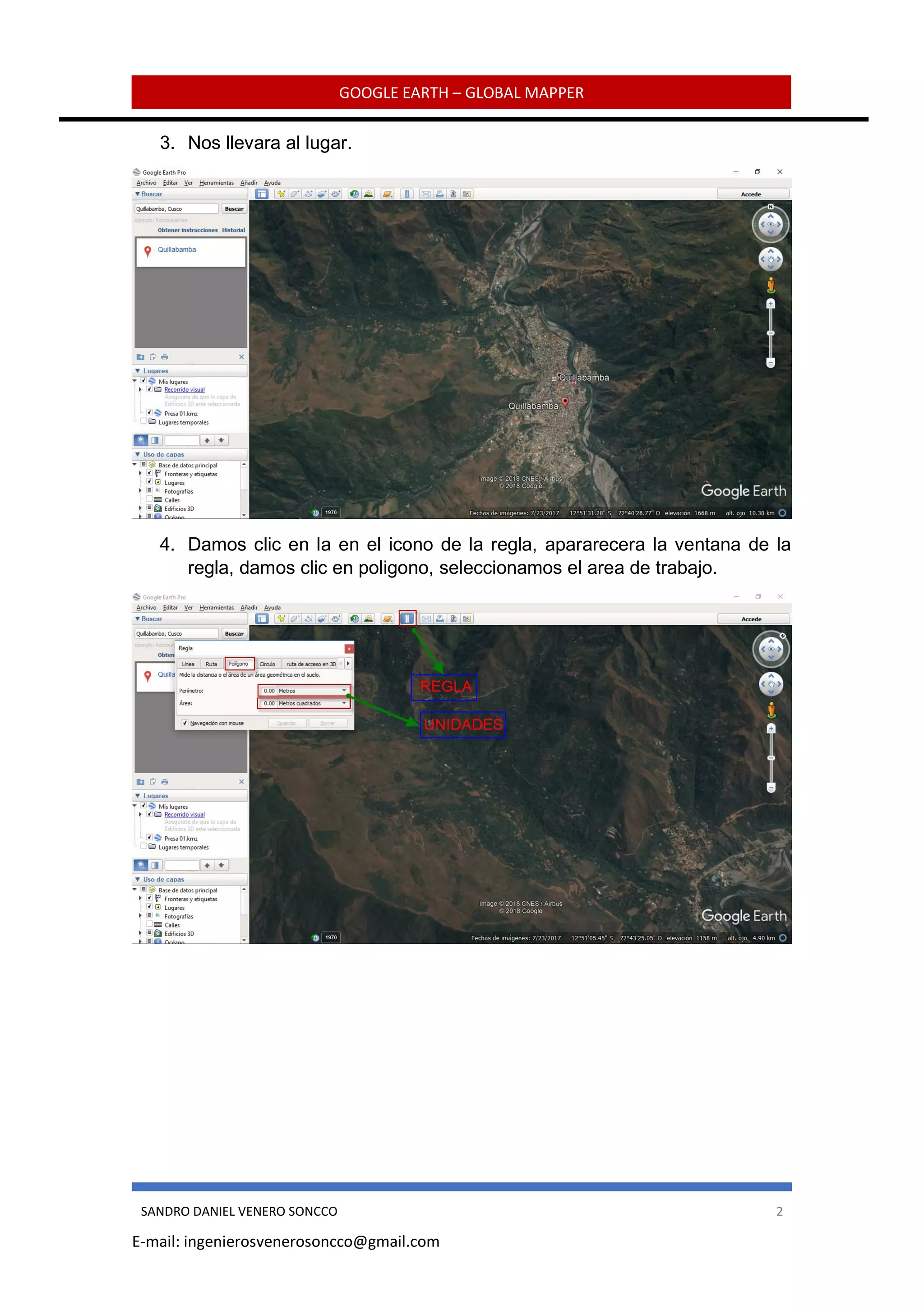Toggle Fotografías layer checkbox in step 4 screenshot
This screenshot has height=1306, width=924.
click(150, 916)
